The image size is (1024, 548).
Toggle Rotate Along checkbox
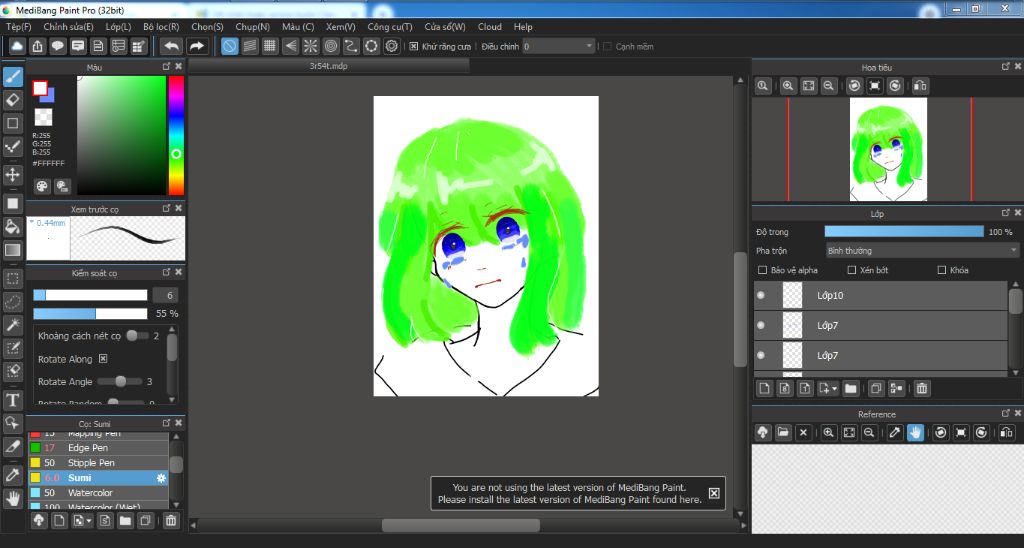pyautogui.click(x=103, y=359)
